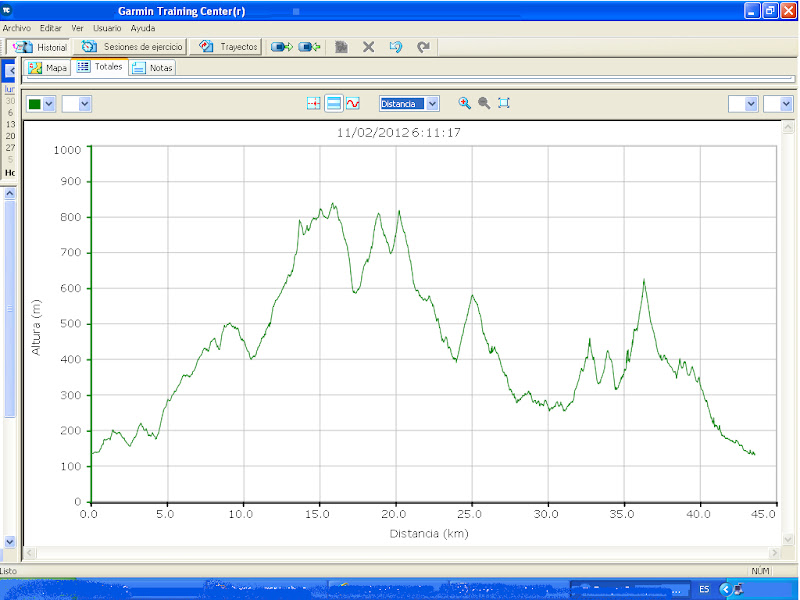Click the chart horizontal scroll-right arrow

coord(774,553)
